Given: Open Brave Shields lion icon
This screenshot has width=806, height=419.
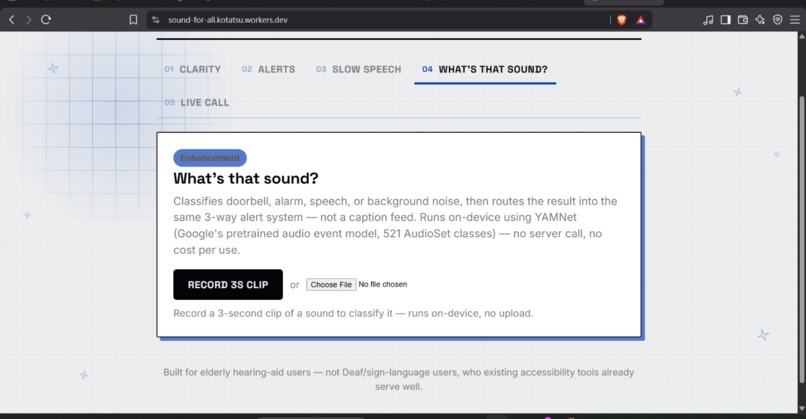Looking at the screenshot, I should tap(621, 20).
